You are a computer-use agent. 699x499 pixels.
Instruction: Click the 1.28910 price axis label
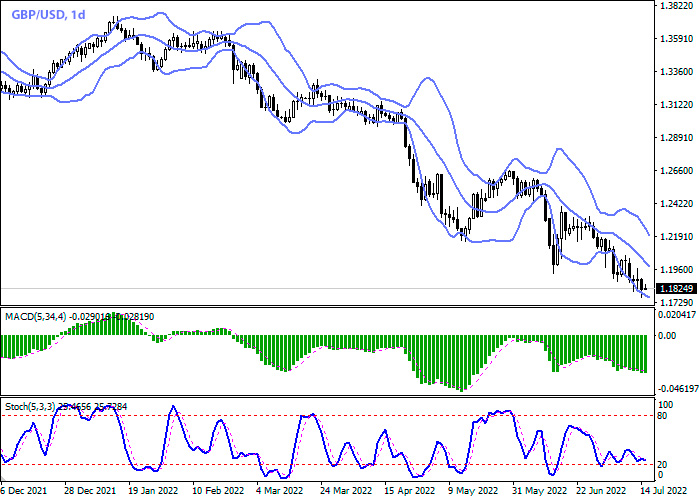click(677, 138)
